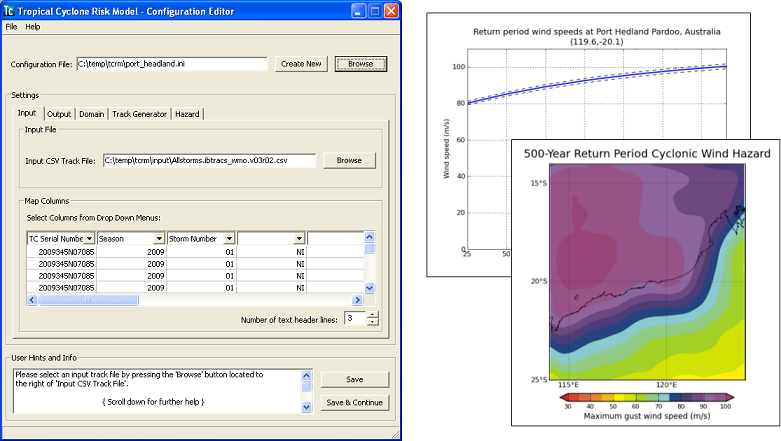Decrease number of text header lines
This screenshot has height=441, width=781.
pyautogui.click(x=373, y=323)
